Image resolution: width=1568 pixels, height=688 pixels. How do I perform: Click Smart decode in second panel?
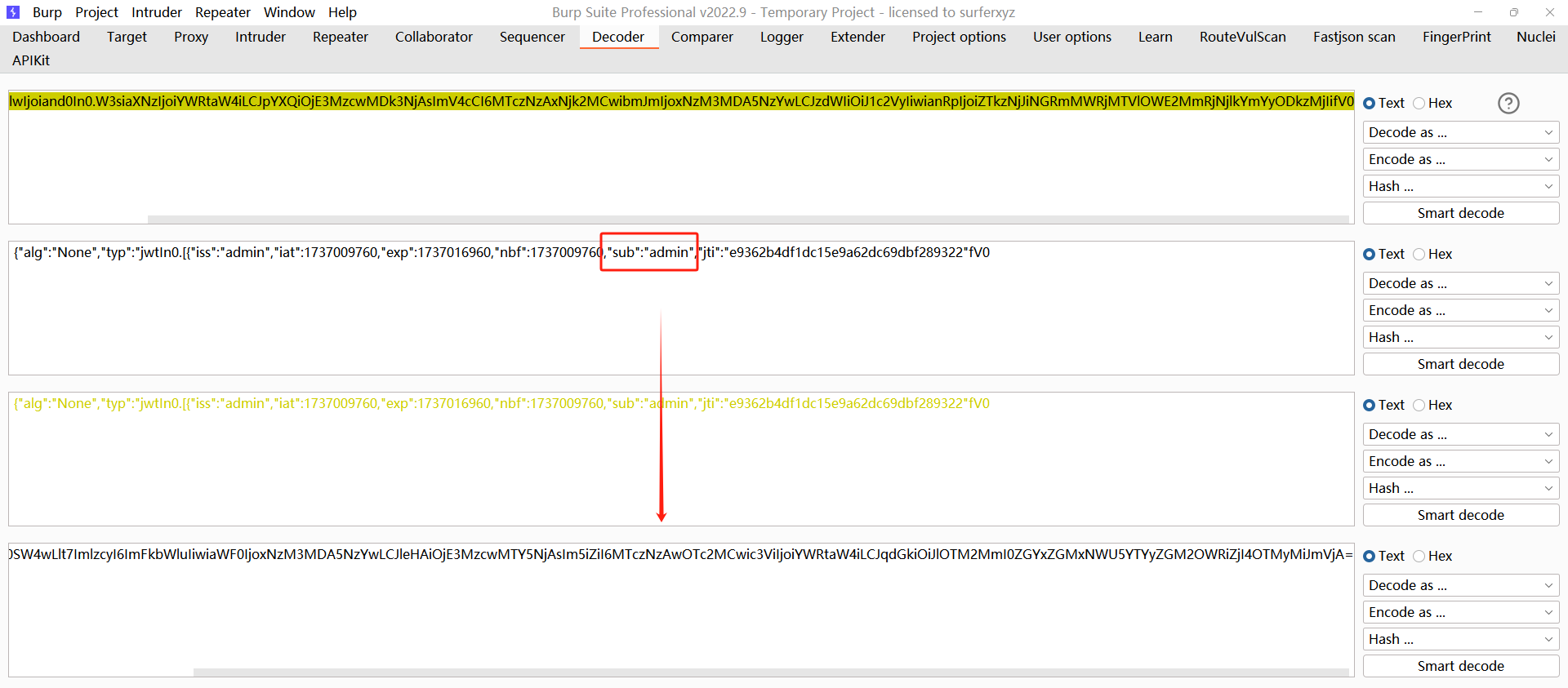(x=1461, y=364)
